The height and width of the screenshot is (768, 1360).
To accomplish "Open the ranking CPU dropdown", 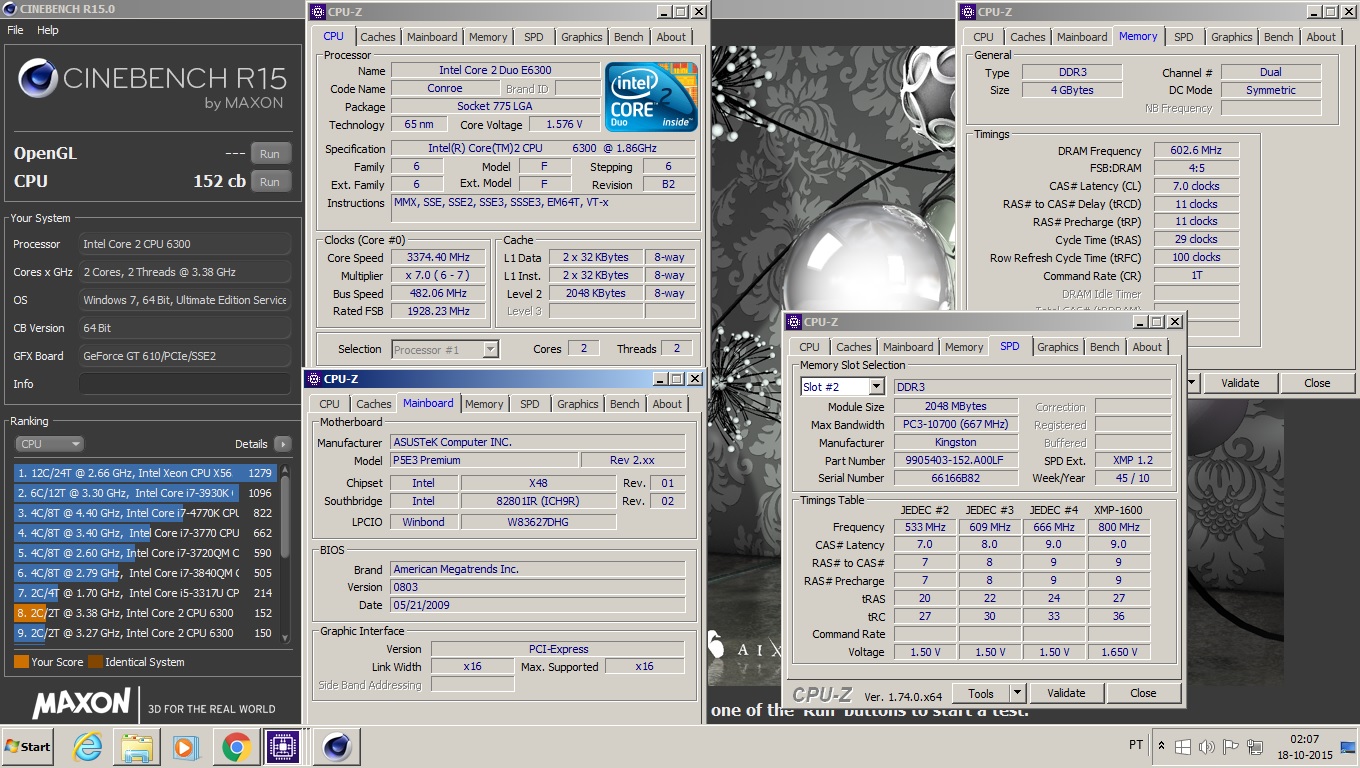I will (x=49, y=444).
